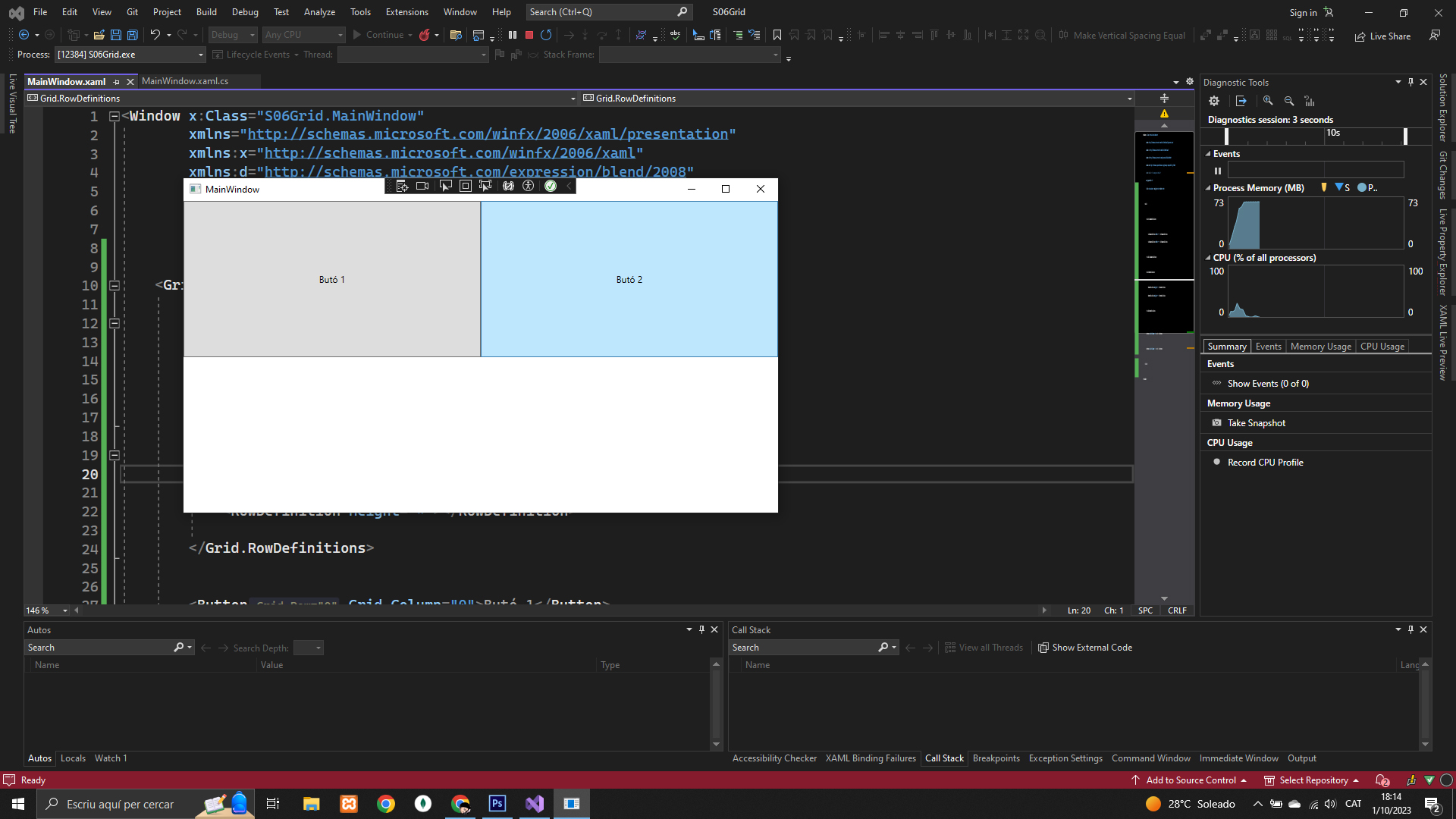Click the Save All toolbar icon
The image size is (1456, 819).
pos(132,35)
